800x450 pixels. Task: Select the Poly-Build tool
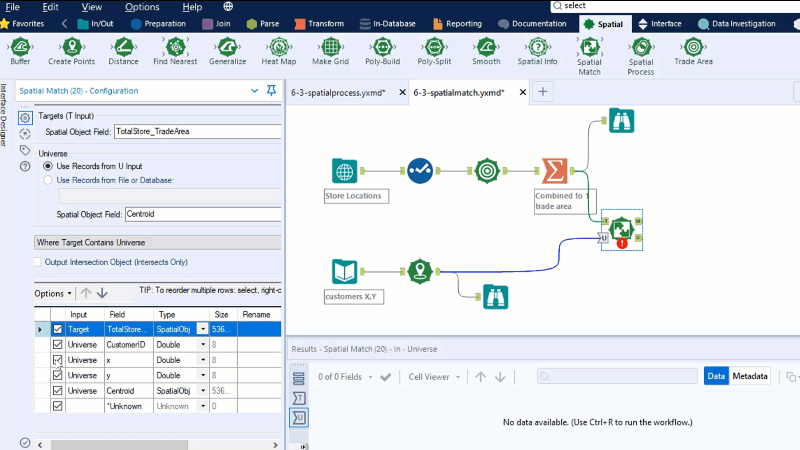(383, 51)
